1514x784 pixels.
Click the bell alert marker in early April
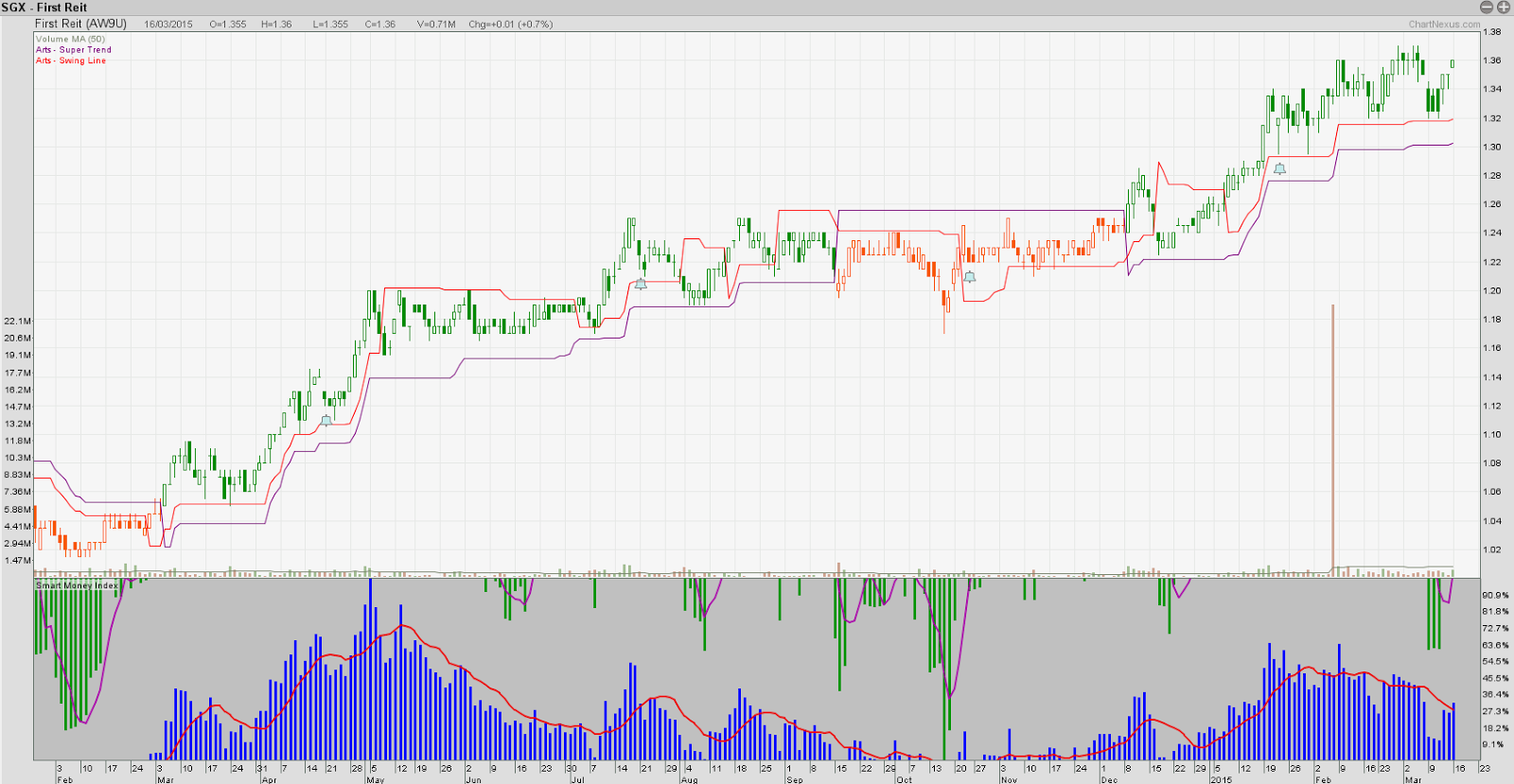click(x=326, y=420)
